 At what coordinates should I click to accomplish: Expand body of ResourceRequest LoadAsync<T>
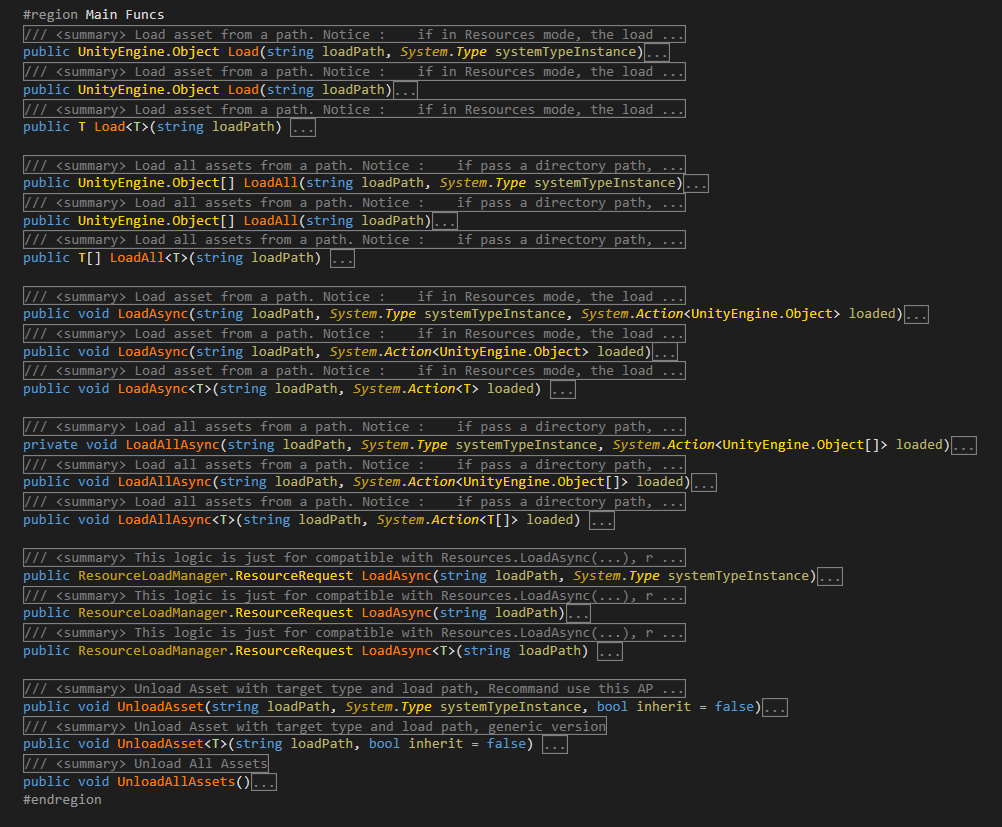(610, 652)
